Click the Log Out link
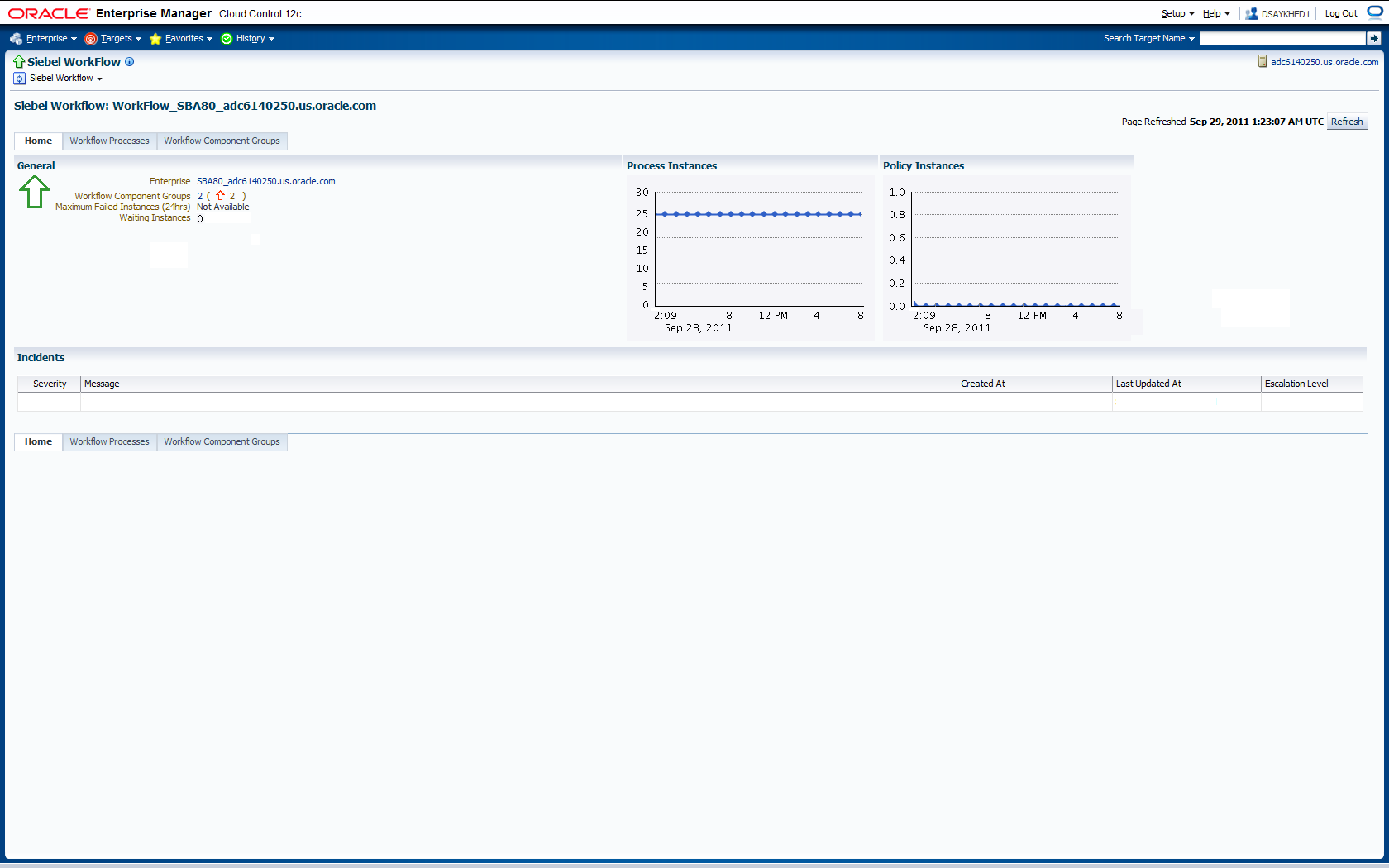The image size is (1389, 868). tap(1341, 13)
